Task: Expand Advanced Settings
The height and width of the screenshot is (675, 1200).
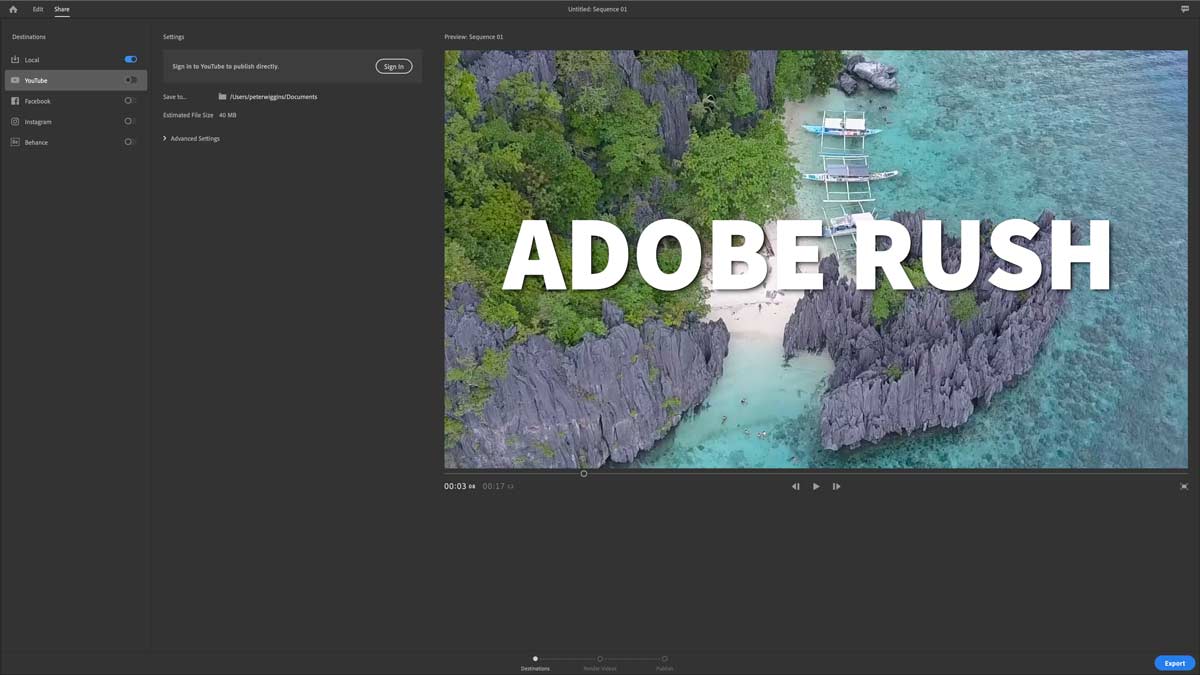Action: click(192, 139)
